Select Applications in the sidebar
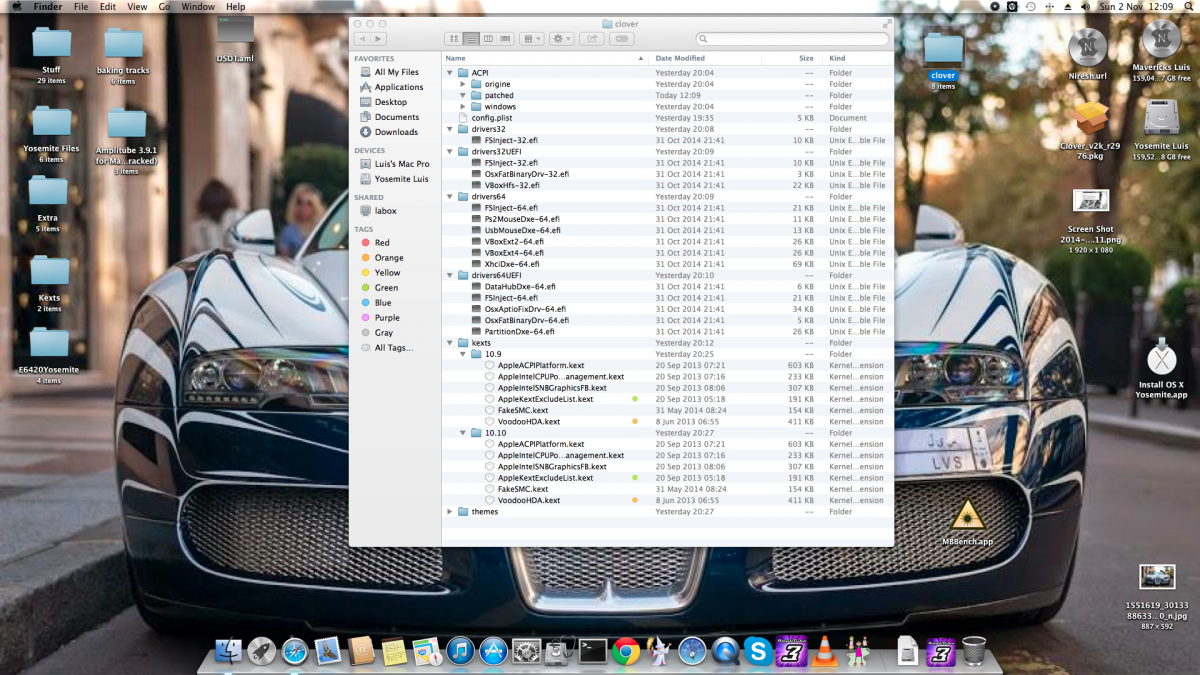 (x=398, y=87)
